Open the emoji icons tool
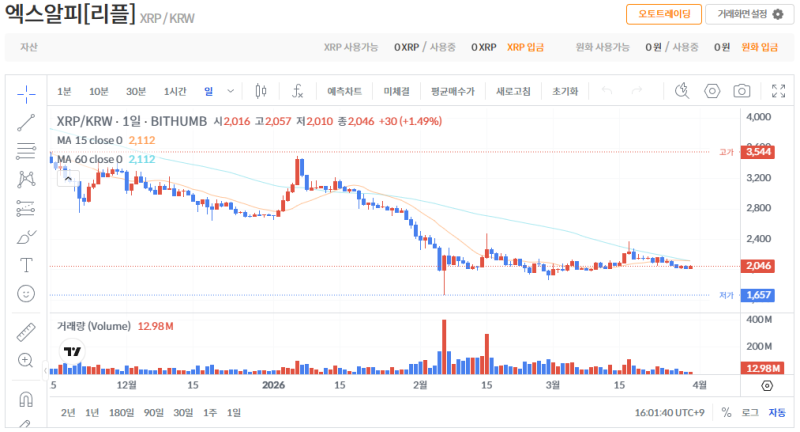The height and width of the screenshot is (432, 800). point(26,294)
